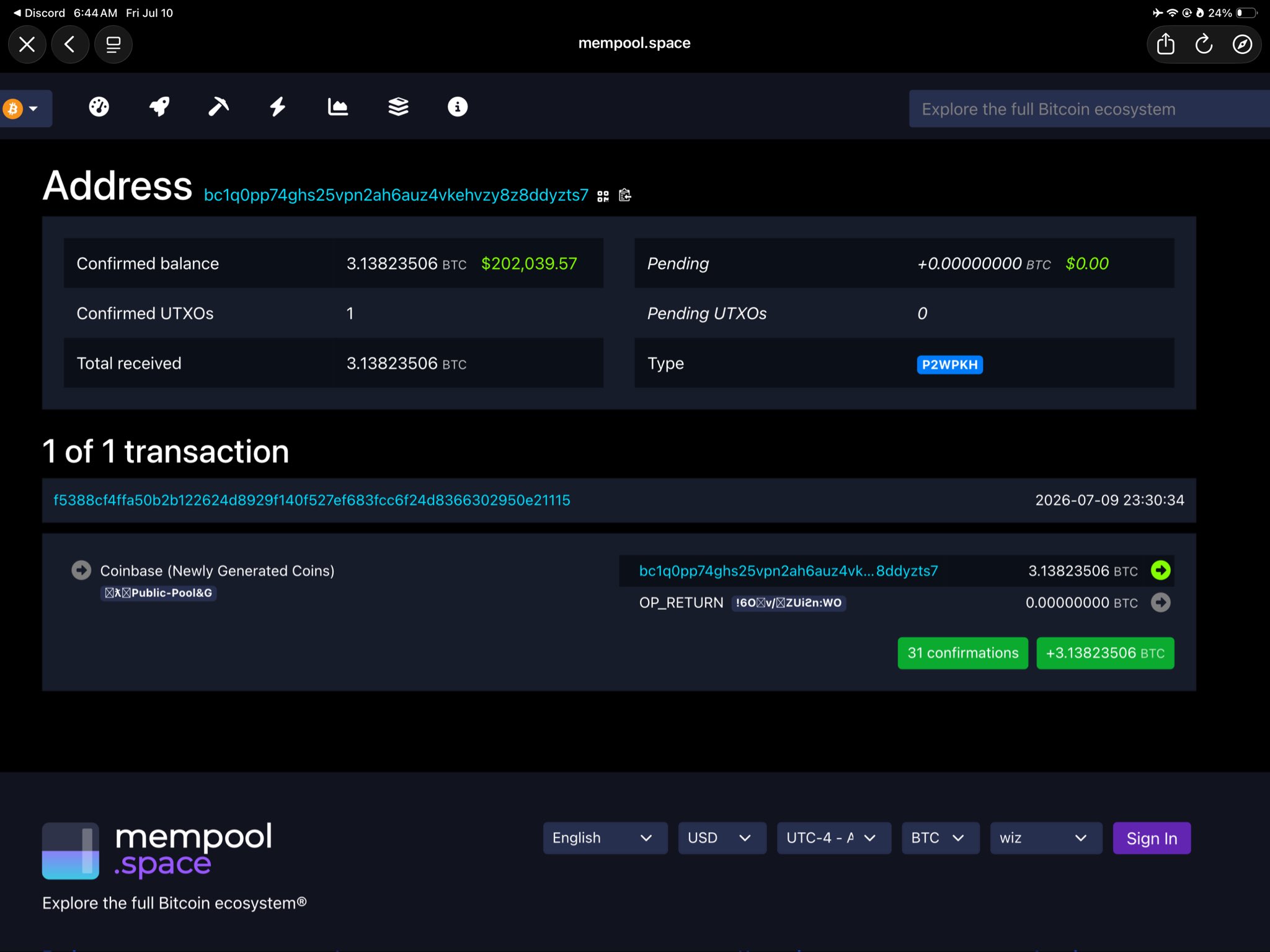This screenshot has height=952, width=1270.
Task: Toggle the +3.13823506 BTC amount button
Action: click(x=1105, y=653)
